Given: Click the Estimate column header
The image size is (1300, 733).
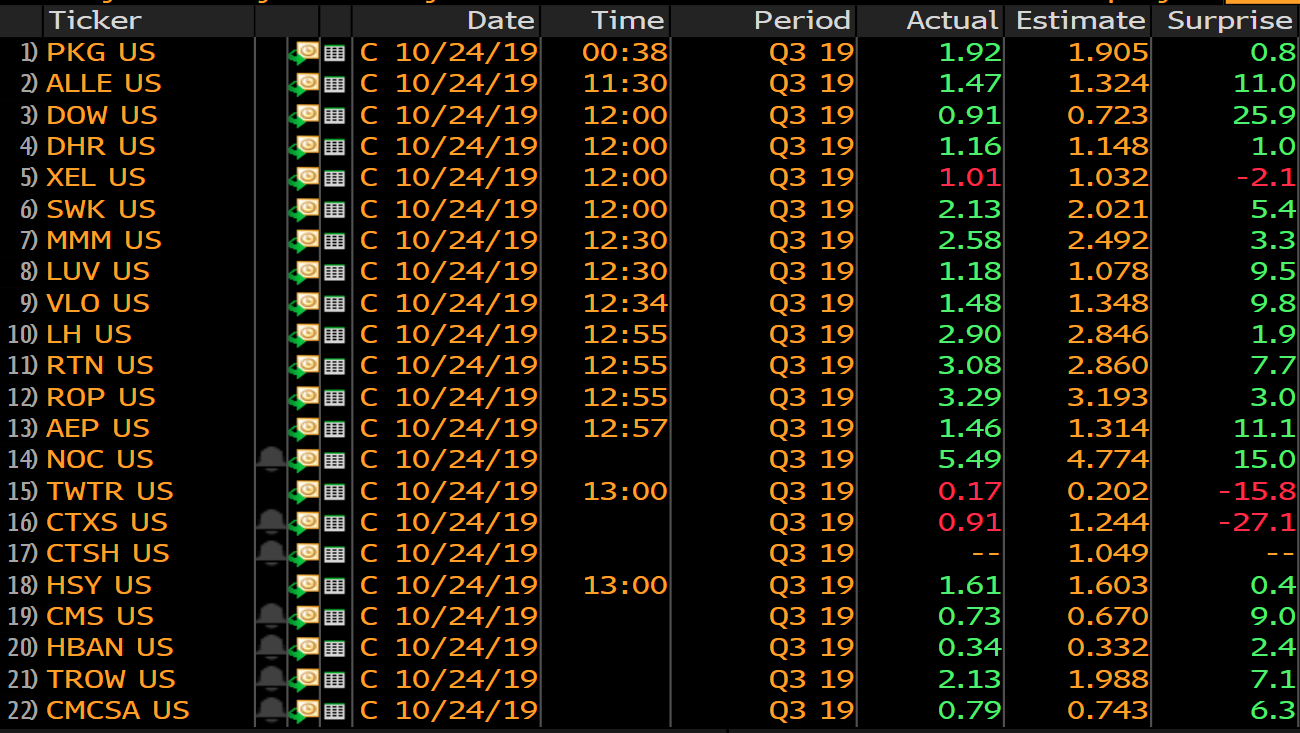Looking at the screenshot, I should tap(1080, 20).
